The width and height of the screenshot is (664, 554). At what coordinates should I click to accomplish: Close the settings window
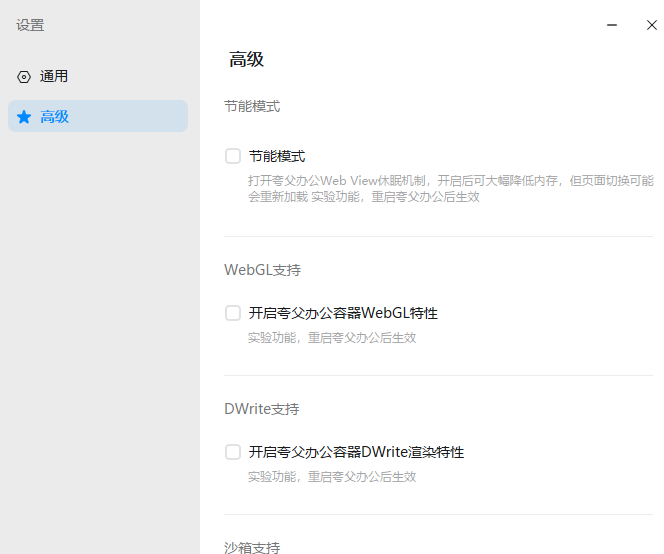coord(651,25)
